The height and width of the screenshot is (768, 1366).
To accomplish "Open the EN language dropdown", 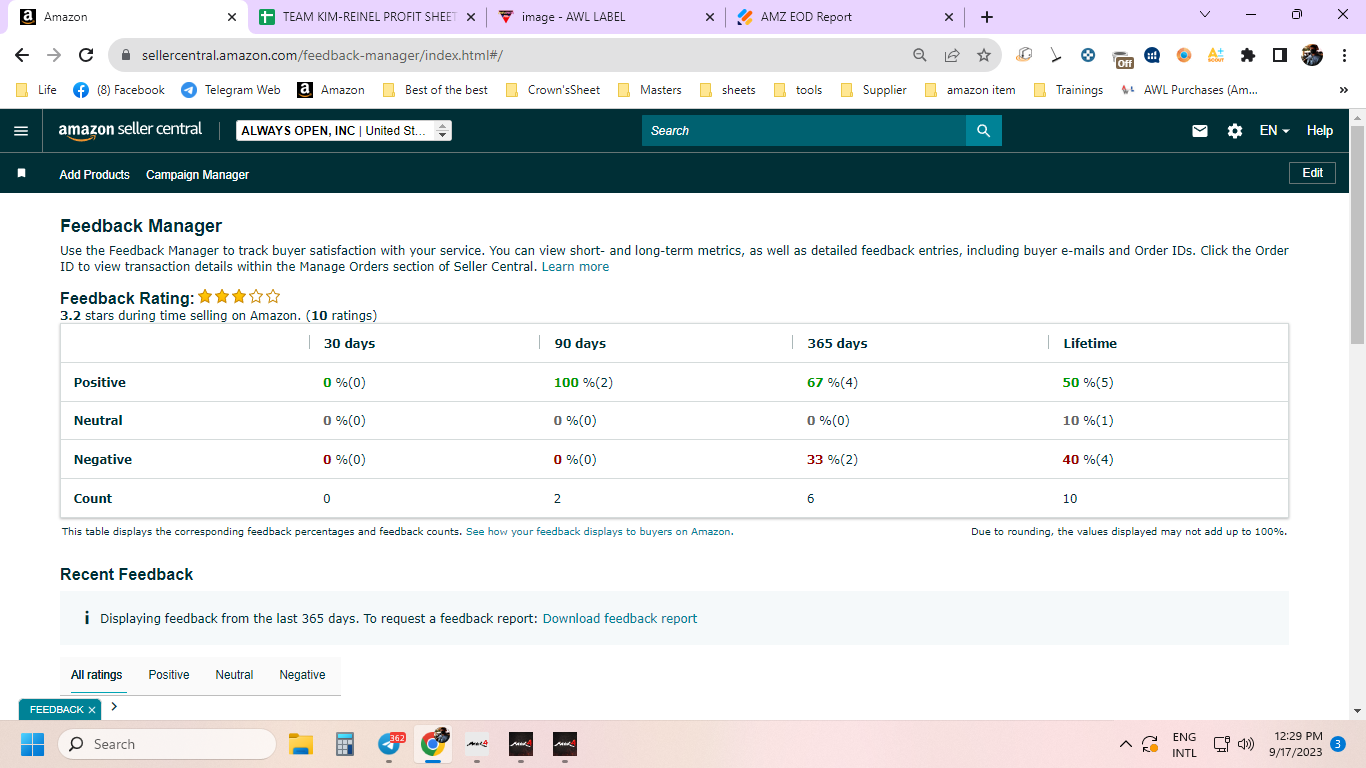I will coord(1274,131).
